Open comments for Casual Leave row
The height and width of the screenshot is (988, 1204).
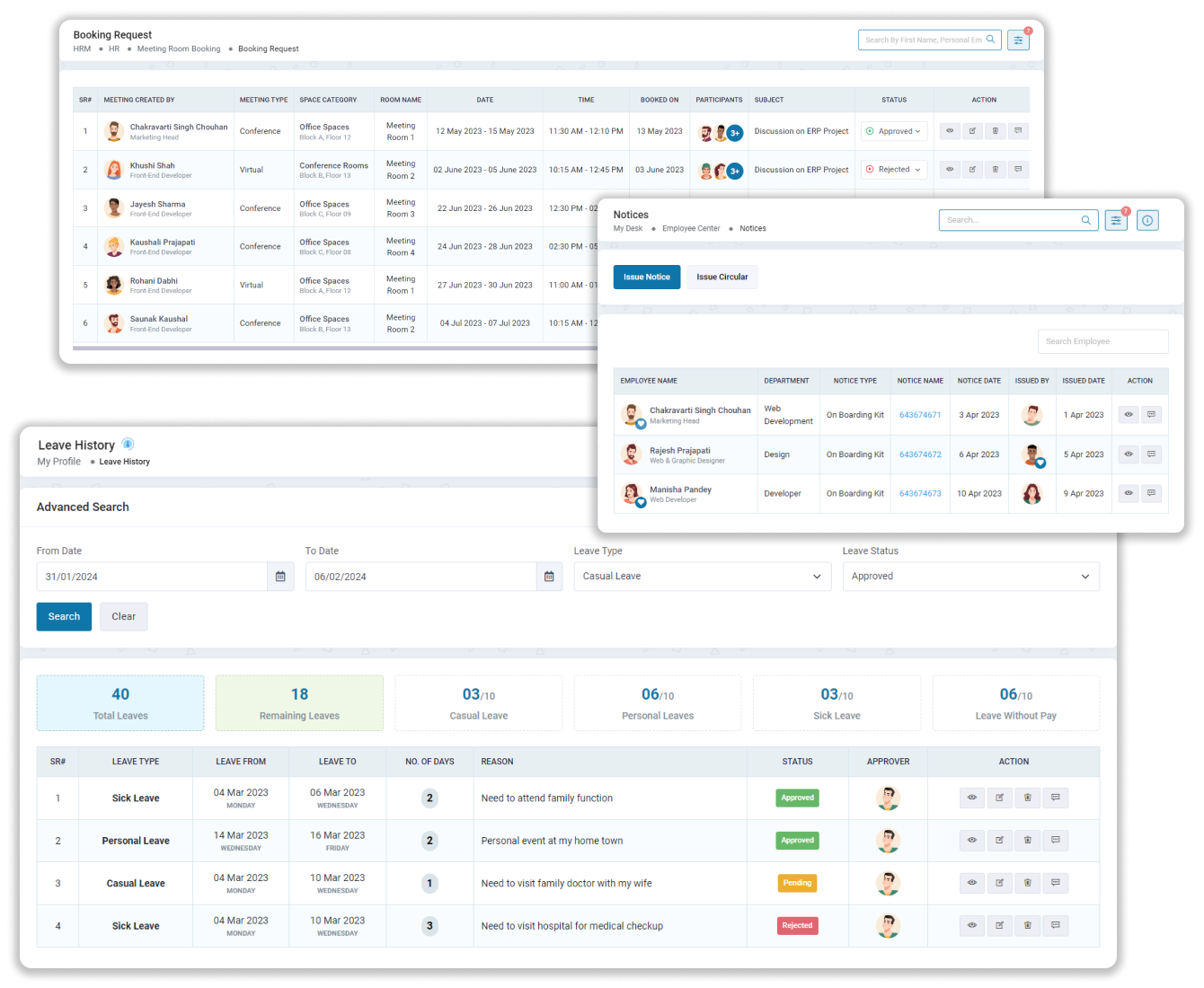point(1056,883)
